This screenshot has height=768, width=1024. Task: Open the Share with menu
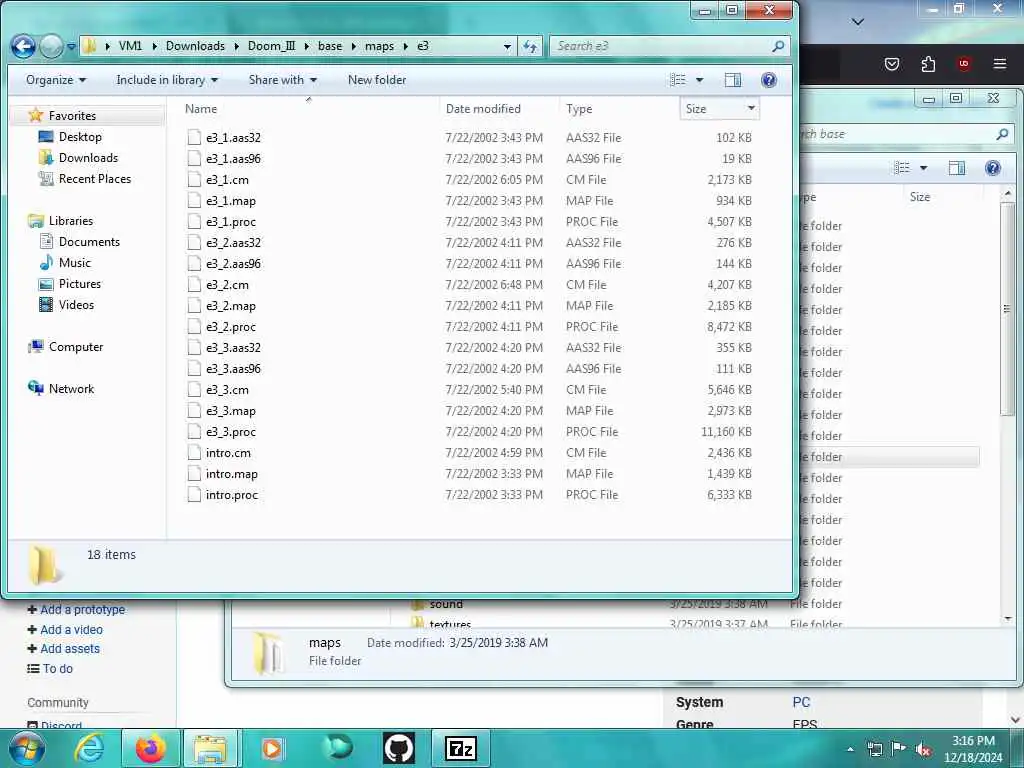pyautogui.click(x=282, y=80)
